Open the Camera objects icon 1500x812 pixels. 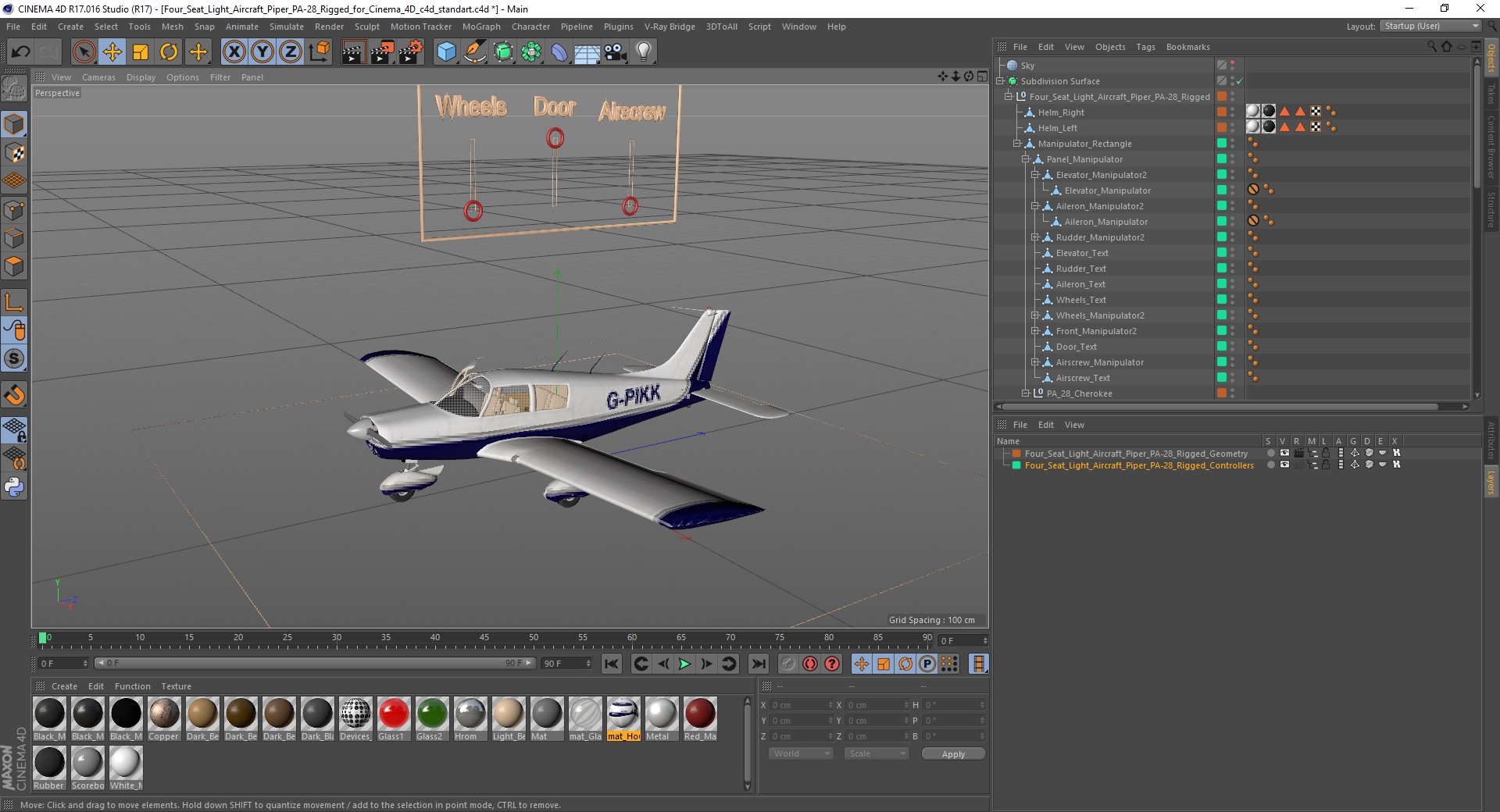click(x=616, y=52)
